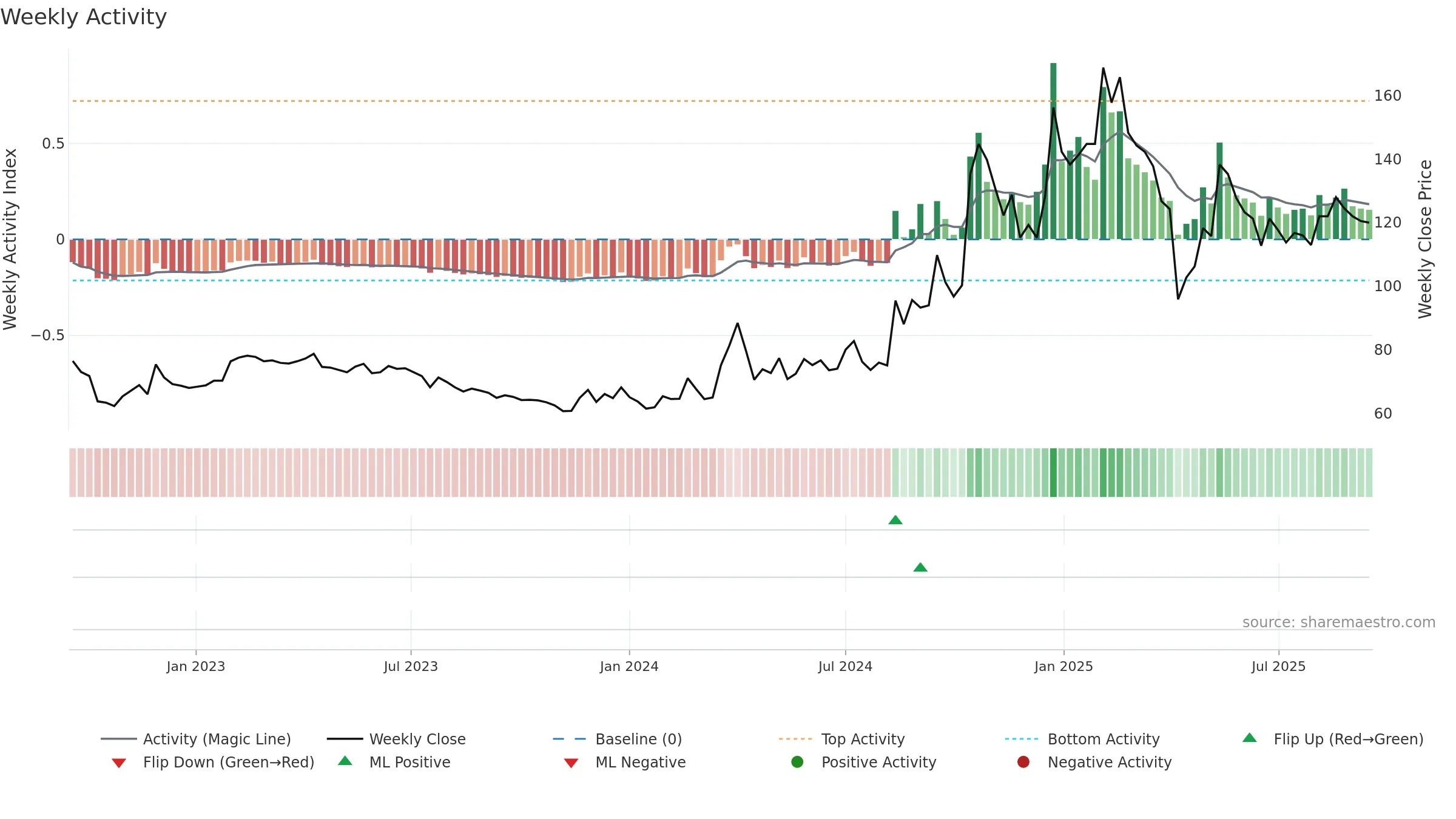Click the Jan 2025 axis tick label

pyautogui.click(x=1063, y=666)
